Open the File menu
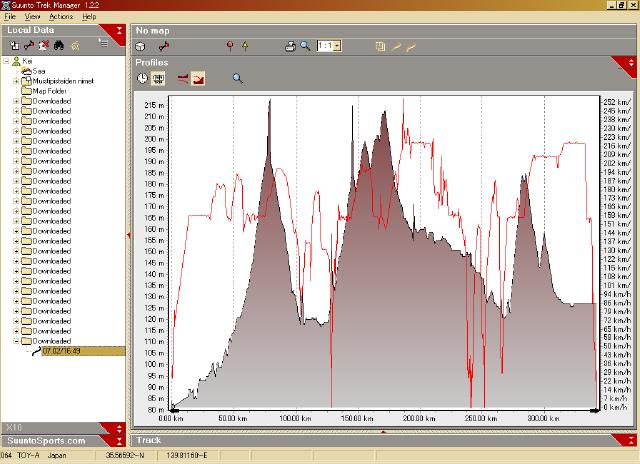Viewport: 640px width, 464px height. [x=10, y=16]
